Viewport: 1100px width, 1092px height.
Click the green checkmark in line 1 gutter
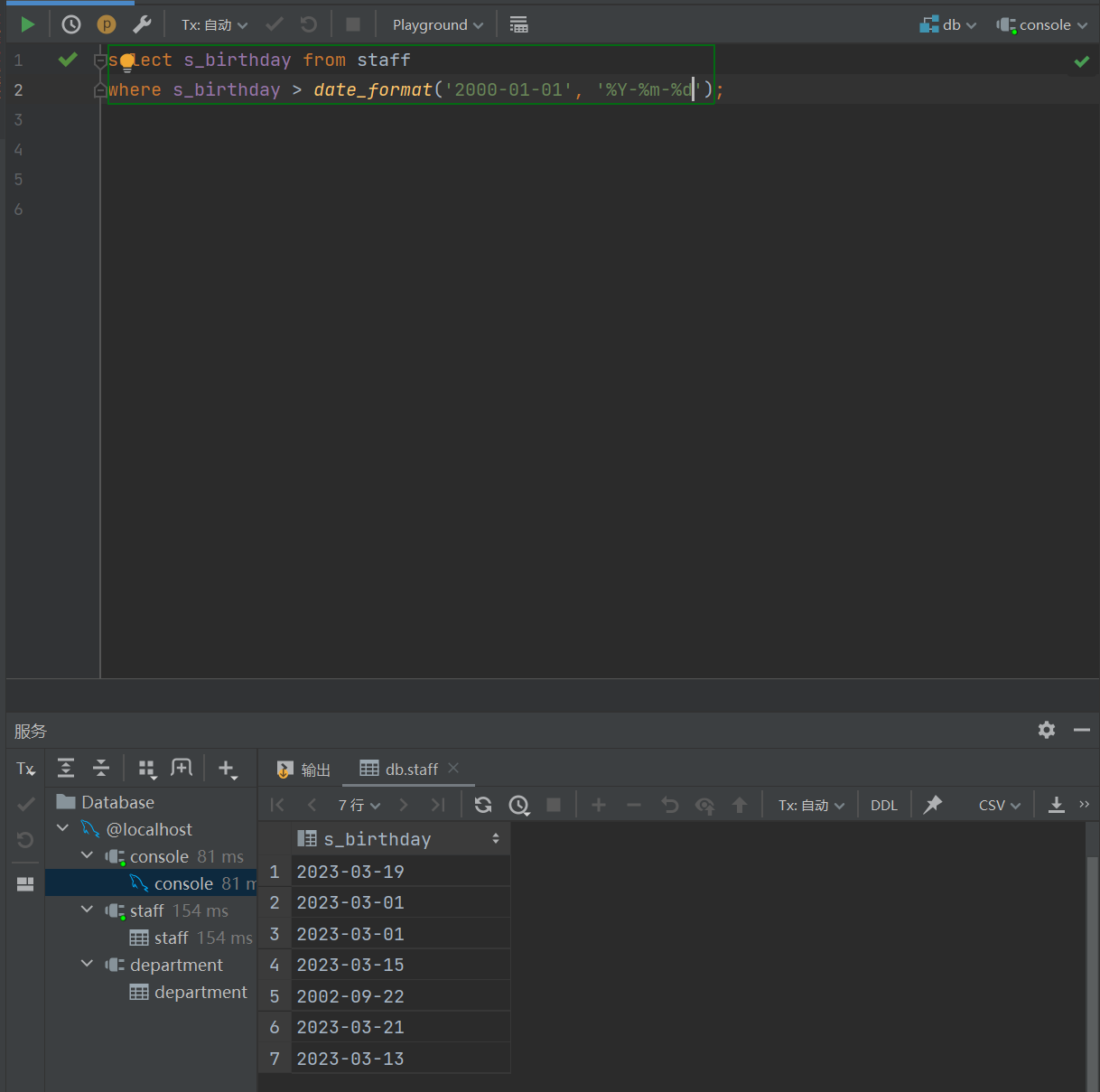[x=68, y=60]
